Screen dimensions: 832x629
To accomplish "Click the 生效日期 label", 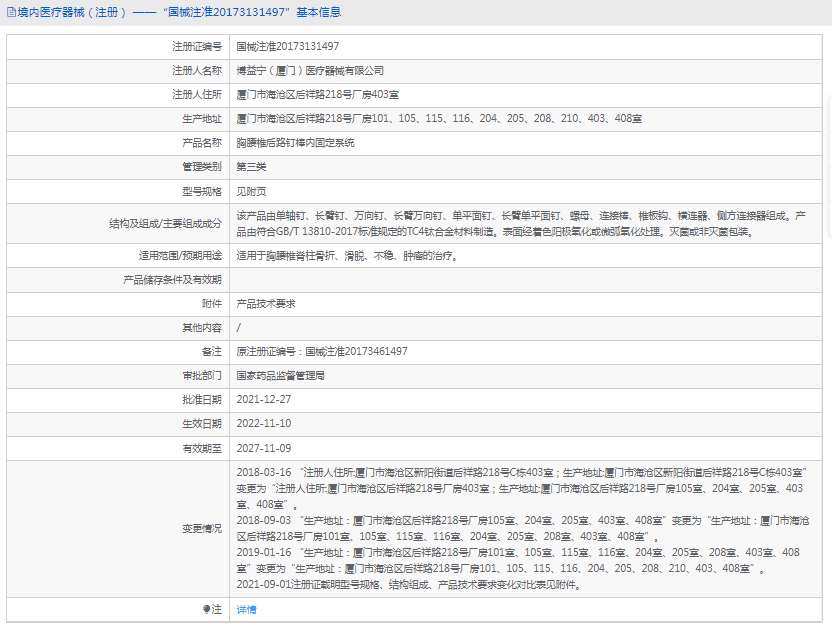I will (x=202, y=424).
